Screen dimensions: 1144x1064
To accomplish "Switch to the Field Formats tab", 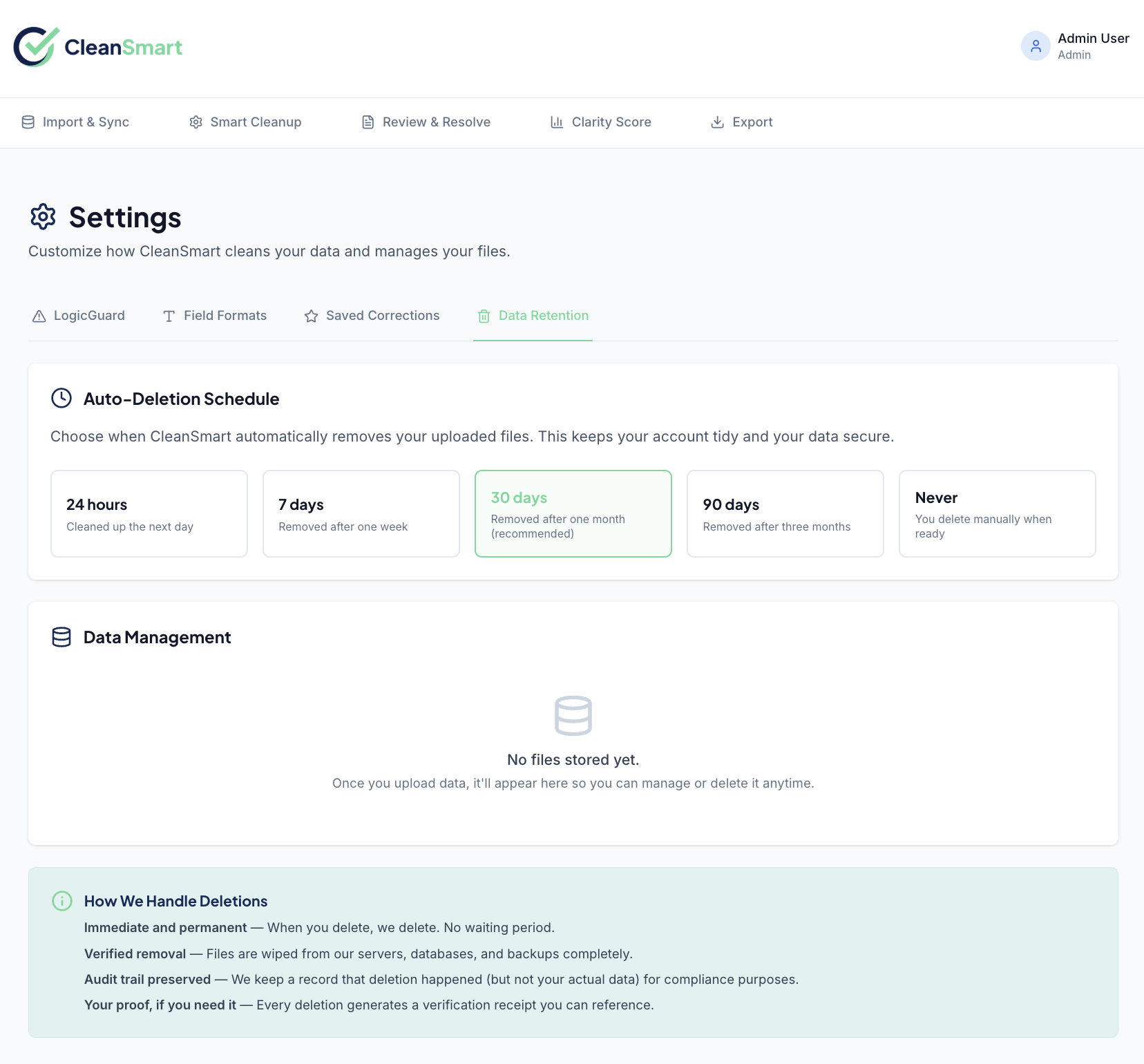I will (x=215, y=316).
